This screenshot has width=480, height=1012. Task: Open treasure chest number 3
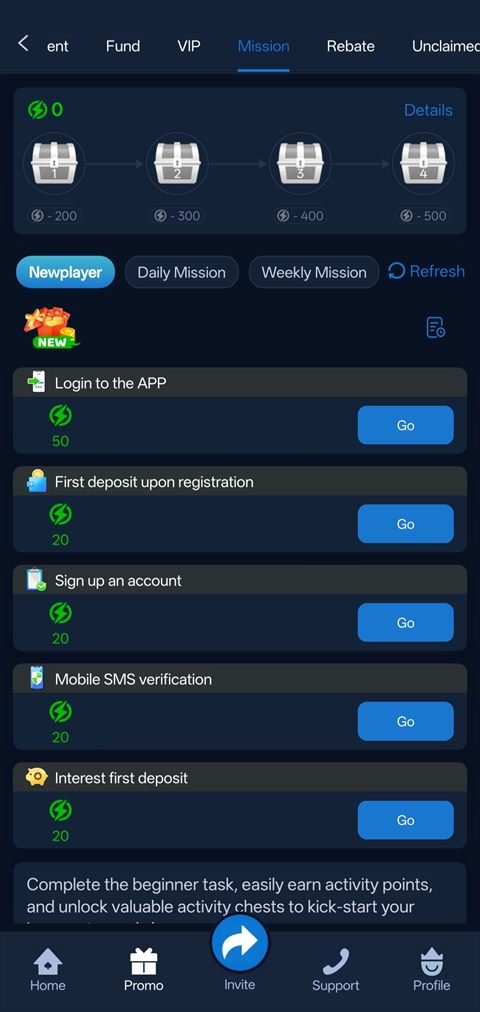300,162
